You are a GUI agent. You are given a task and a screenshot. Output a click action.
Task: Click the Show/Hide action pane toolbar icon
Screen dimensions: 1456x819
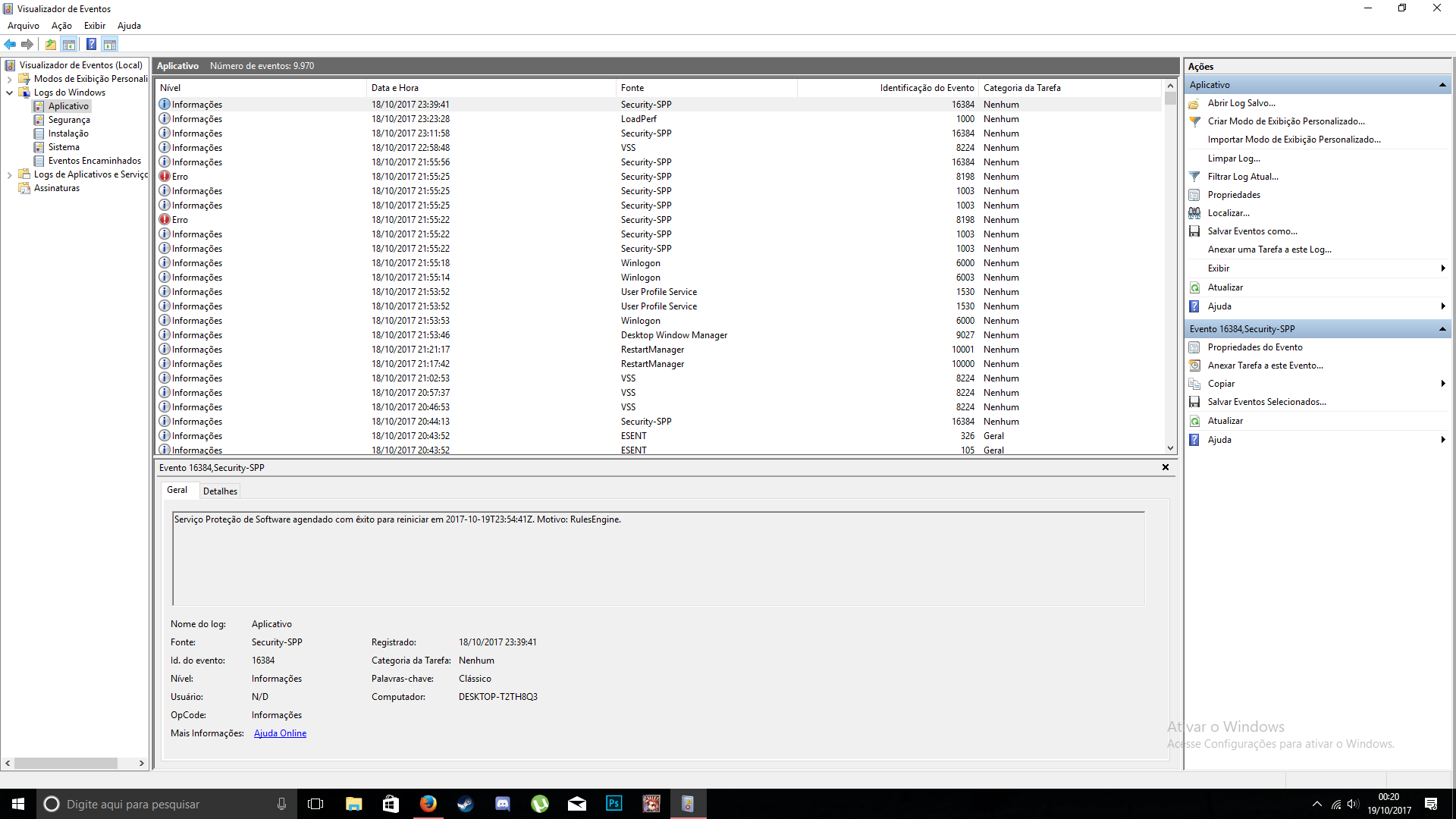110,45
